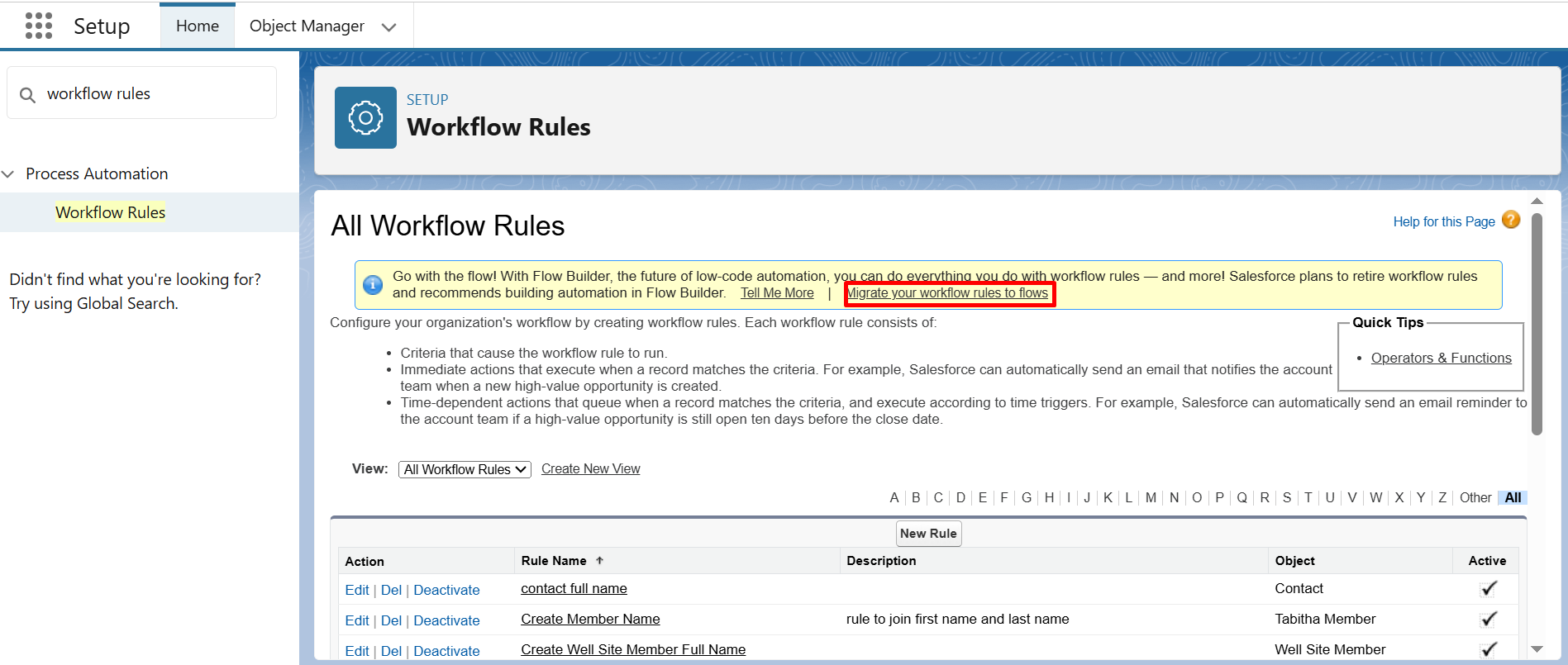The height and width of the screenshot is (665, 1568).
Task: Open the All Workflow Rules view dropdown
Action: 465,469
